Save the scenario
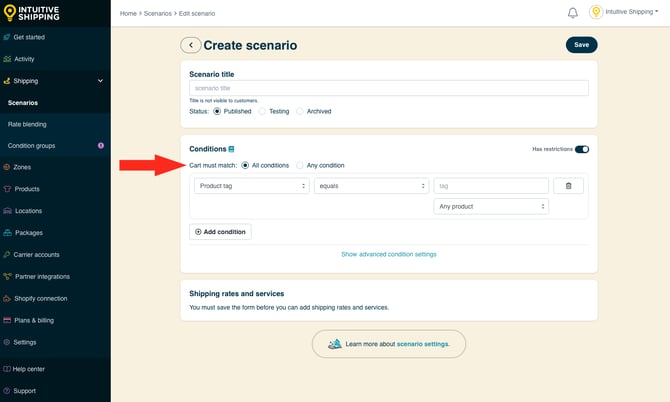This screenshot has width=670, height=402. (582, 45)
